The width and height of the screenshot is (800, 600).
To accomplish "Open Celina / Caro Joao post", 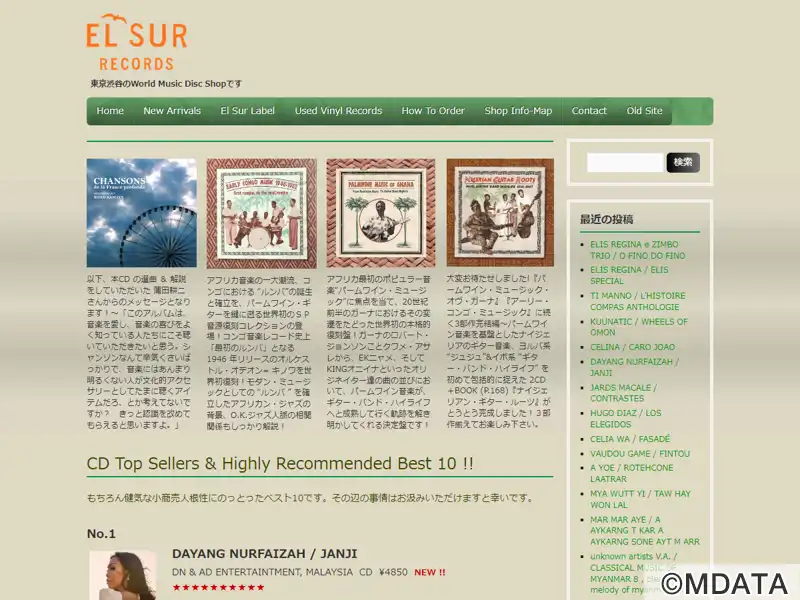I will coord(633,347).
